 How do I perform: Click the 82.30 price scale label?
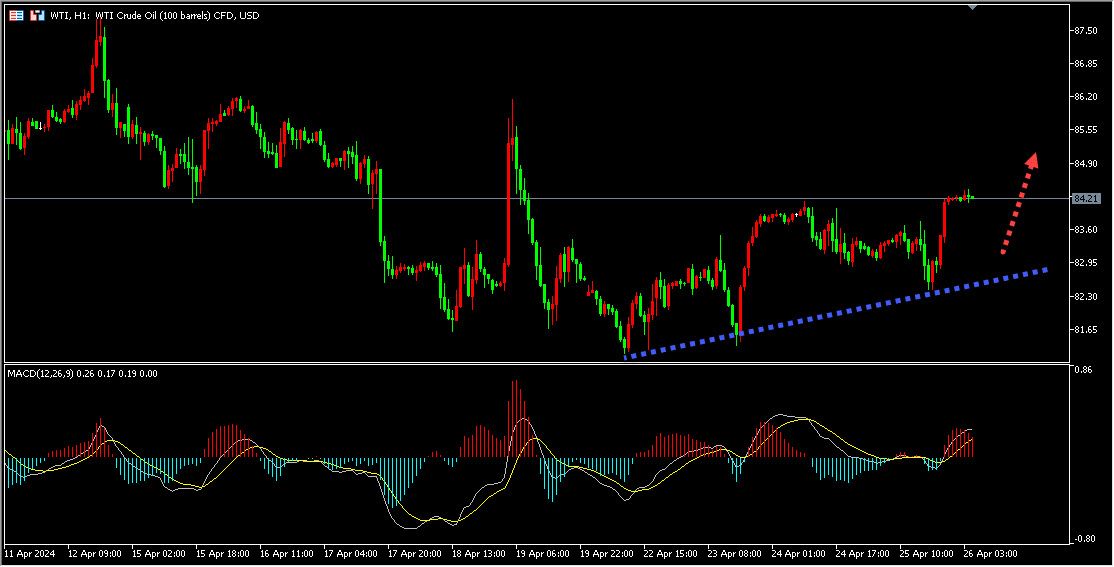1087,296
